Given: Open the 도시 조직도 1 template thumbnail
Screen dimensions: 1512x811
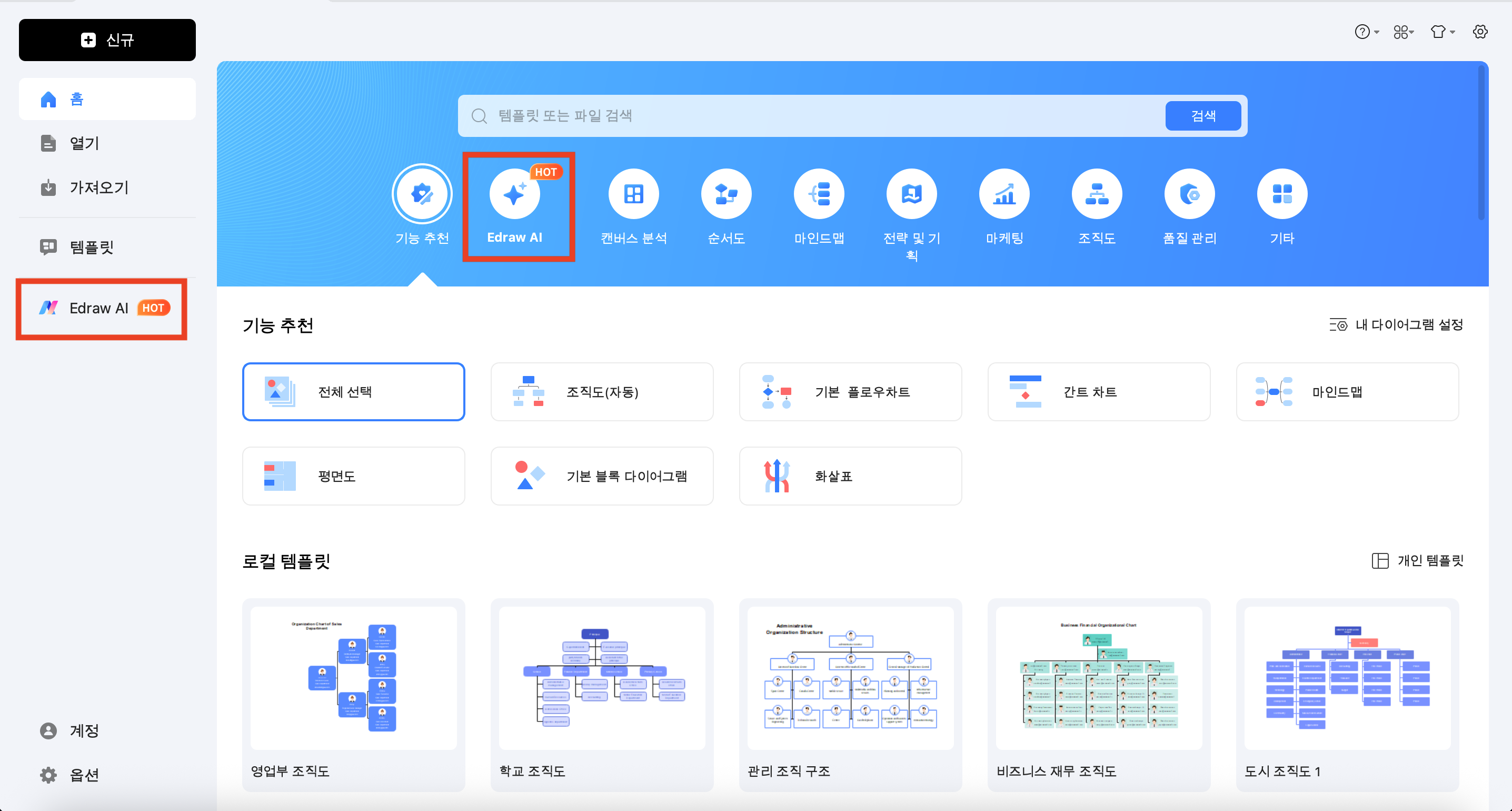Looking at the screenshot, I should point(1347,678).
